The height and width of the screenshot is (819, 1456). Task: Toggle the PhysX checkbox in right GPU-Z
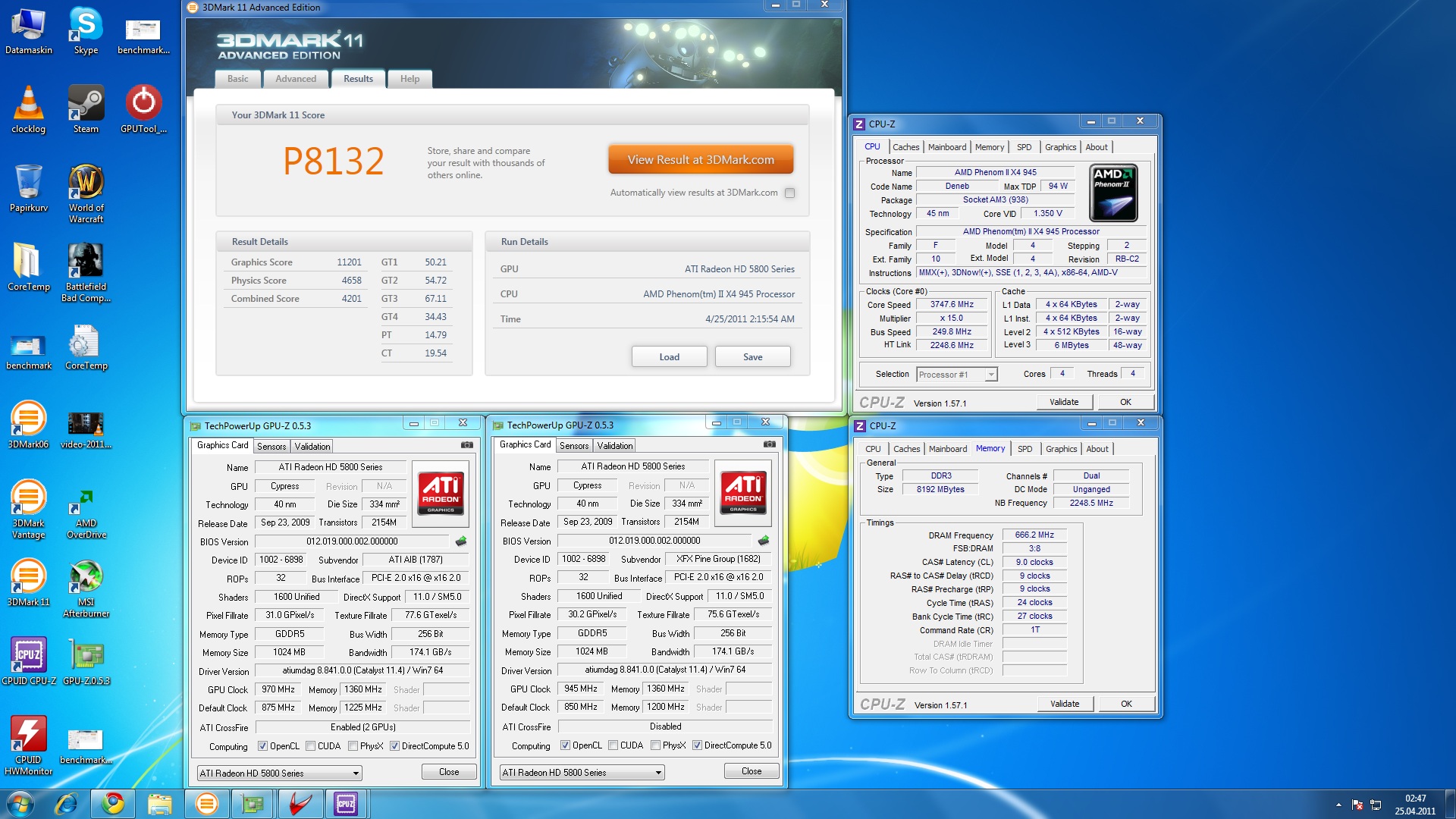pos(656,745)
